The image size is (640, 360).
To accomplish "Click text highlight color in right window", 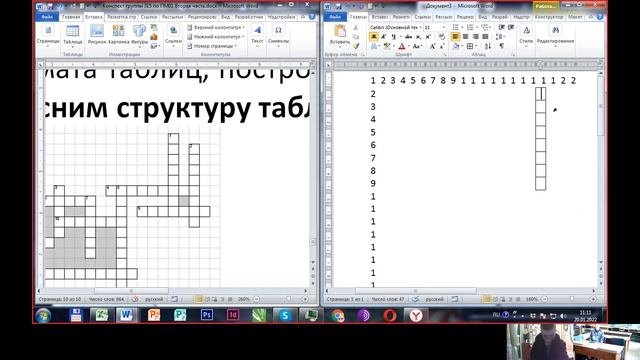I will (x=387, y=46).
